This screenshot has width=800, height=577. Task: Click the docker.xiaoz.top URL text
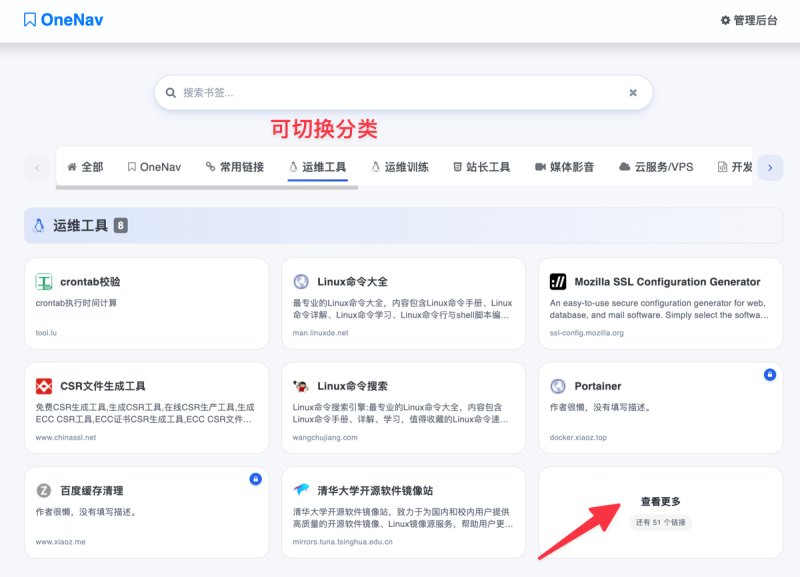tap(578, 438)
